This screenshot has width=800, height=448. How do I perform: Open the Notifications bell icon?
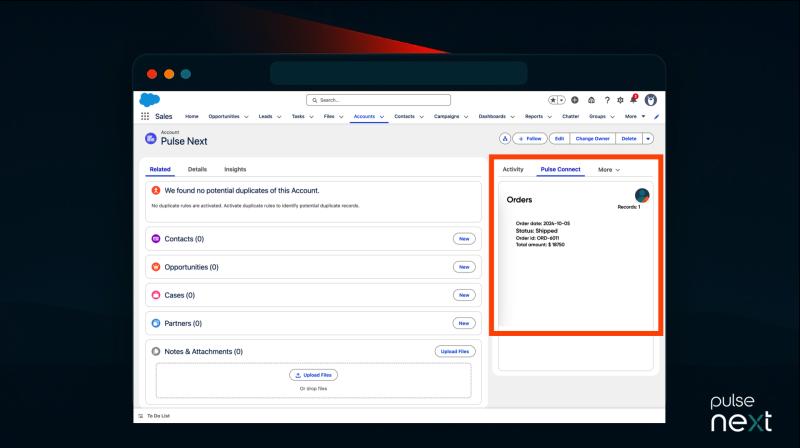(634, 99)
